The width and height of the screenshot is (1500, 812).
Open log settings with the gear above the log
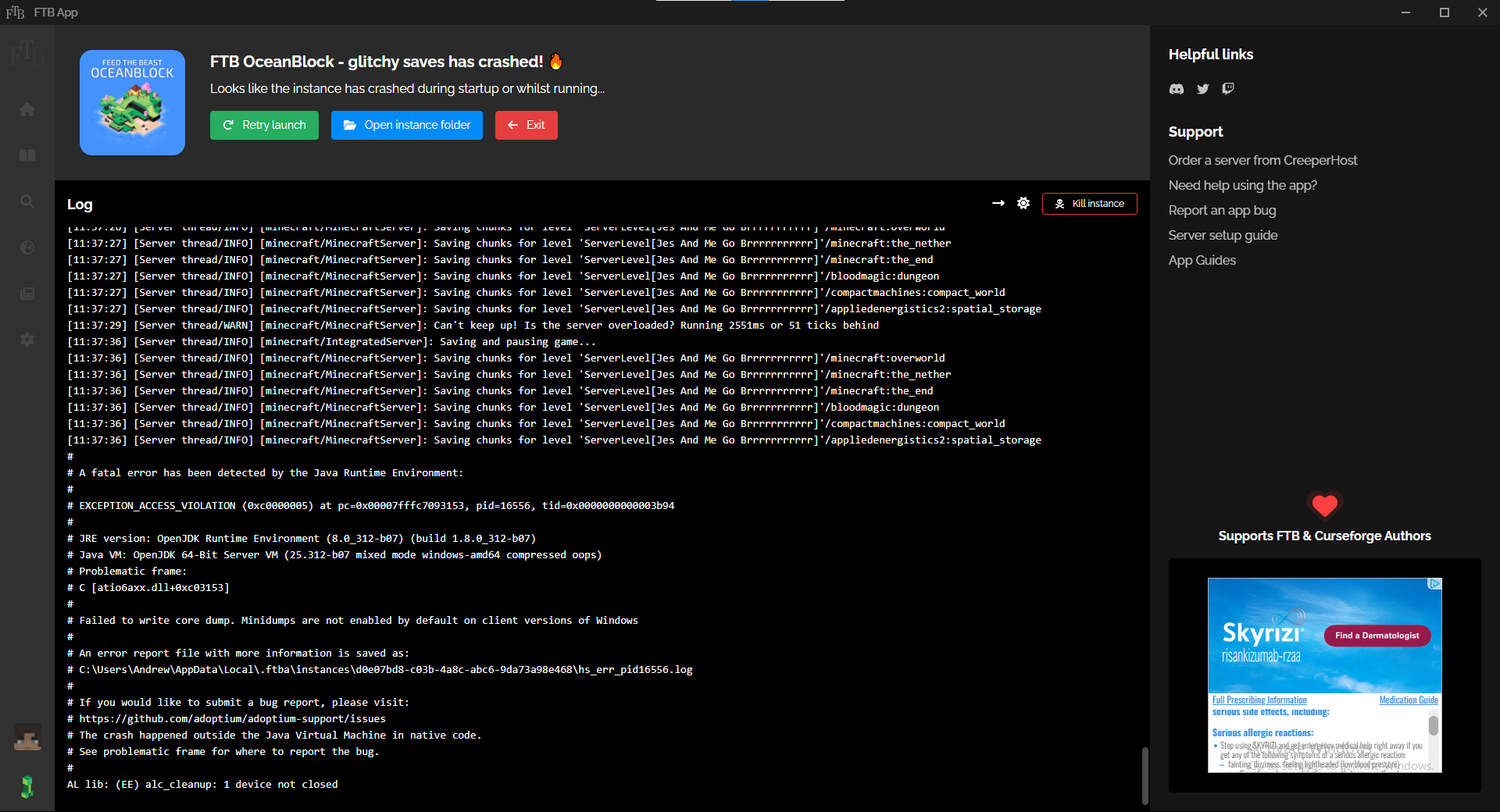coord(1023,203)
